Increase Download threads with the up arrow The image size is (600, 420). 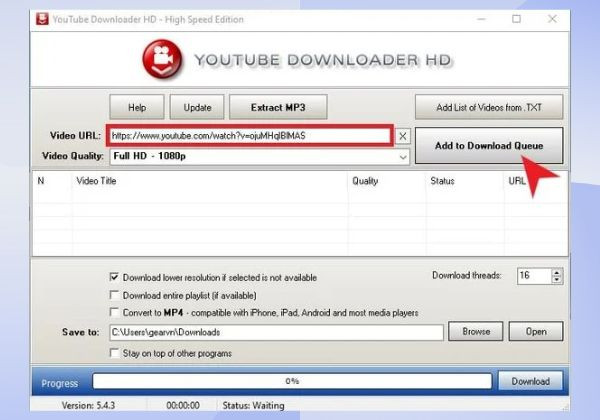(557, 272)
